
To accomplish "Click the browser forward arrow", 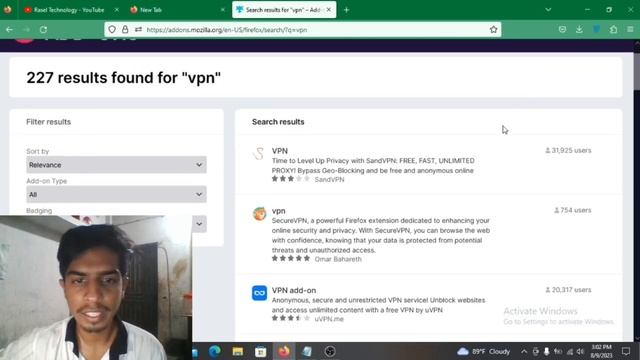I will [27, 29].
